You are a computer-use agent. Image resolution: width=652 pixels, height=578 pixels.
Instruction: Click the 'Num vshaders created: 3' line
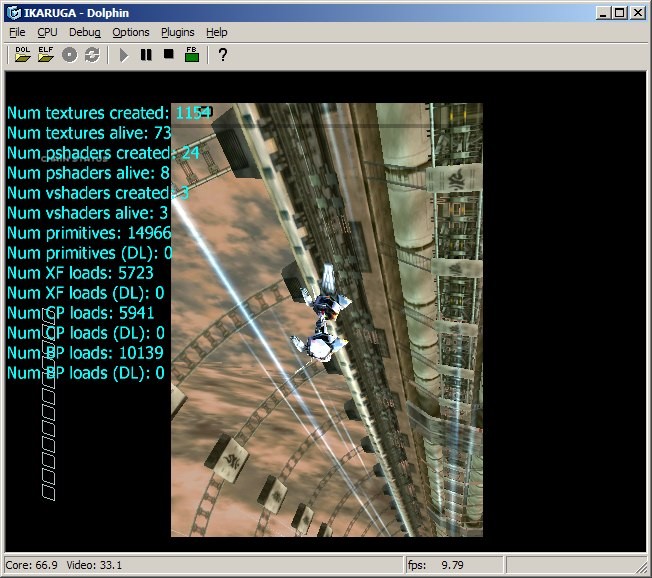tap(98, 193)
